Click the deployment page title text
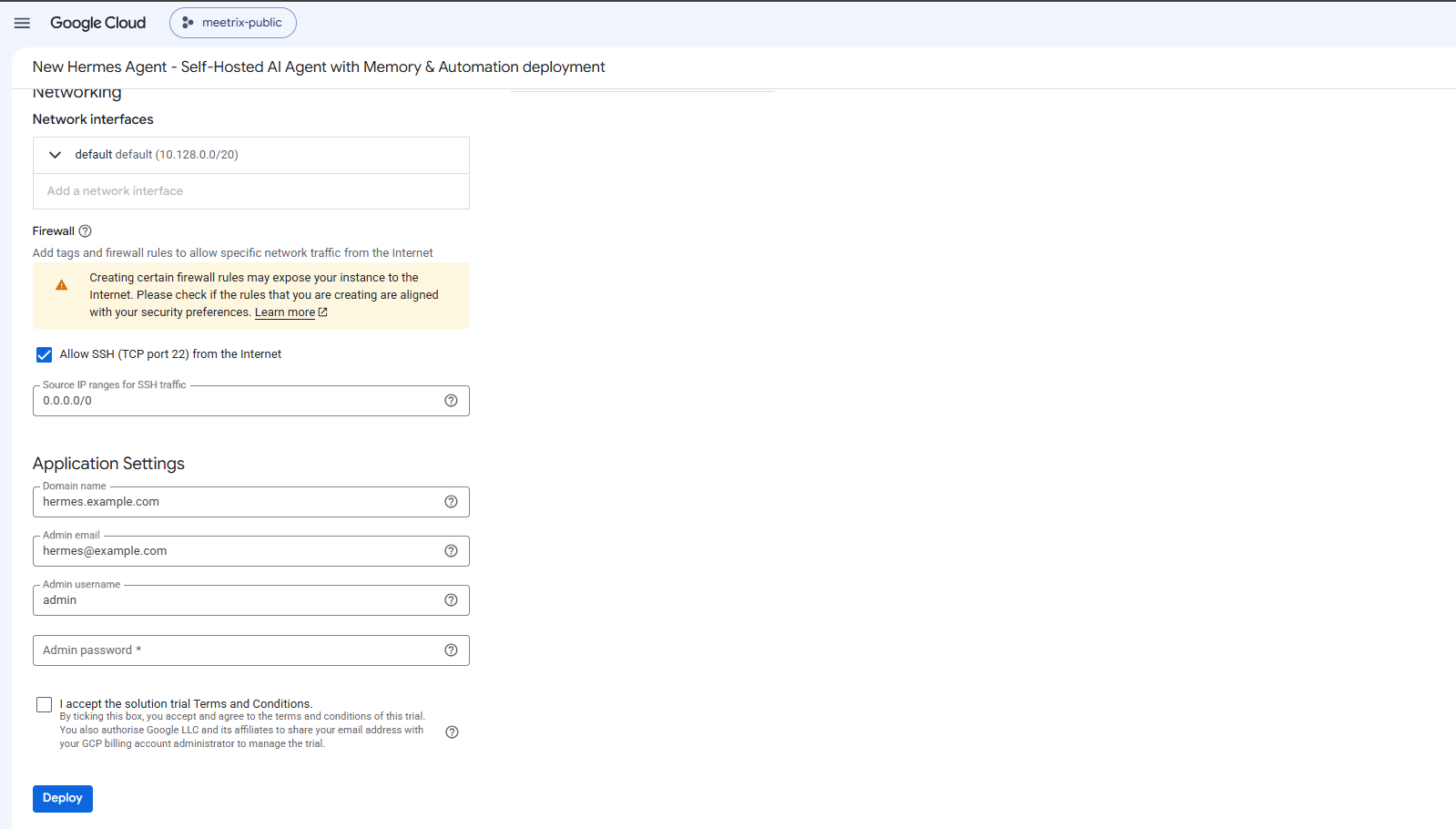Image resolution: width=1456 pixels, height=829 pixels. click(x=319, y=67)
